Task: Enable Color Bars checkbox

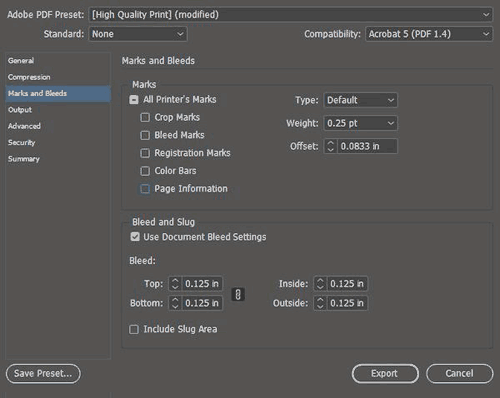Action: pos(145,171)
